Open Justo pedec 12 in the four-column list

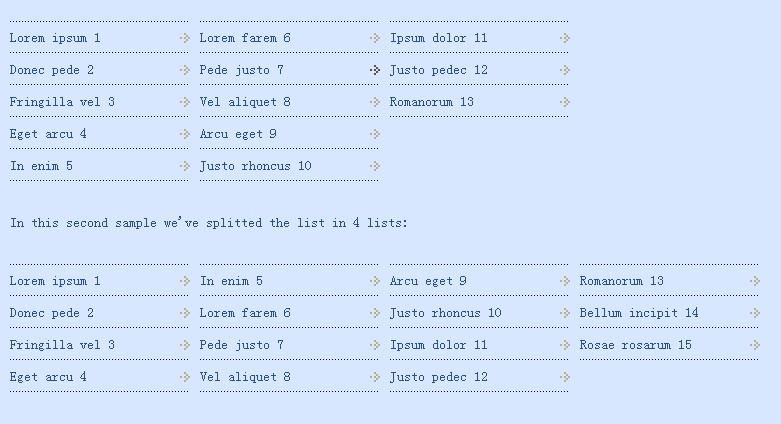(439, 377)
